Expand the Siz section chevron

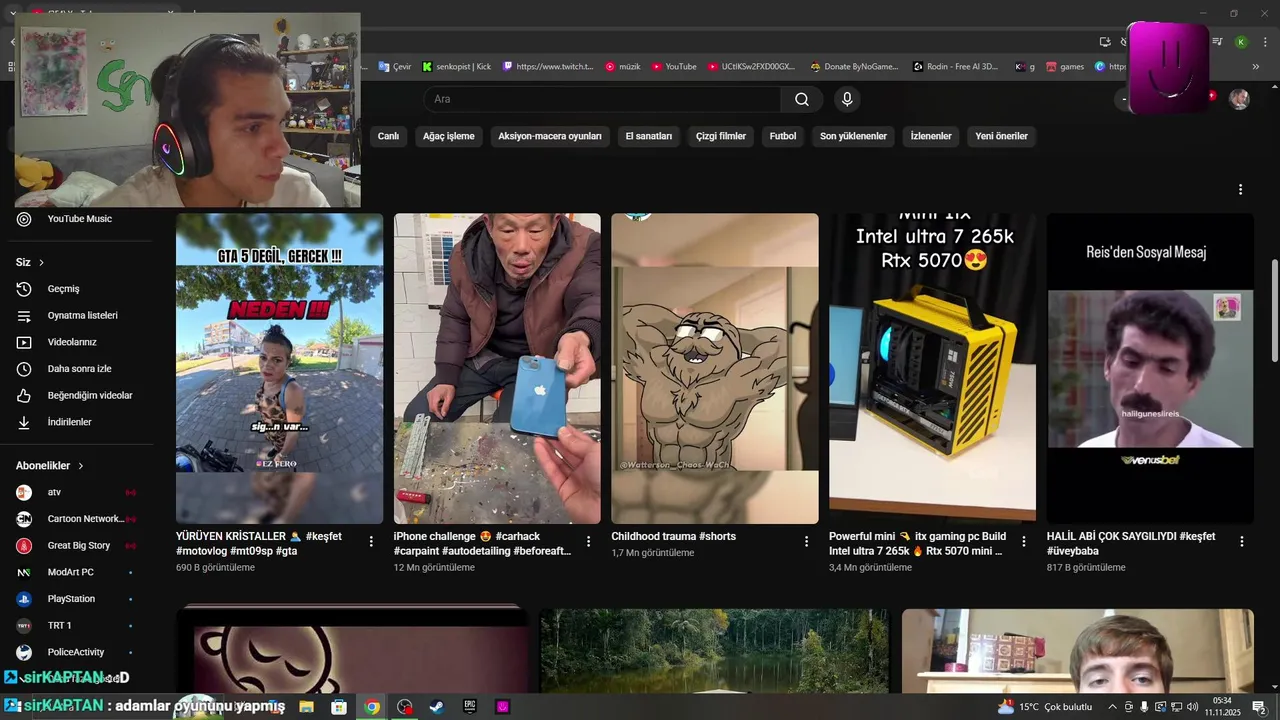point(41,262)
